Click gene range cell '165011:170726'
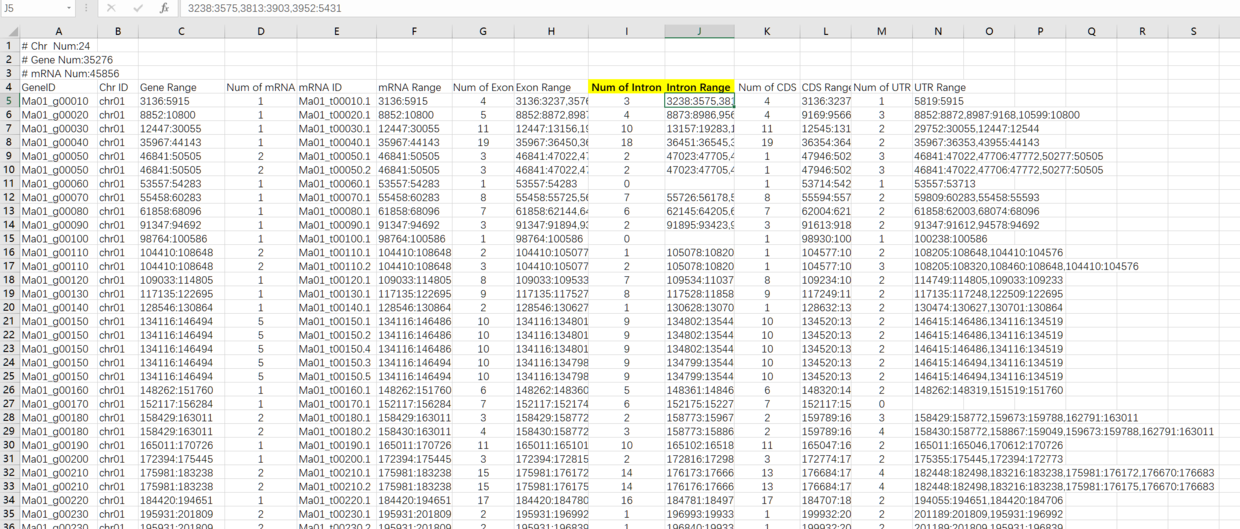 (x=181, y=445)
